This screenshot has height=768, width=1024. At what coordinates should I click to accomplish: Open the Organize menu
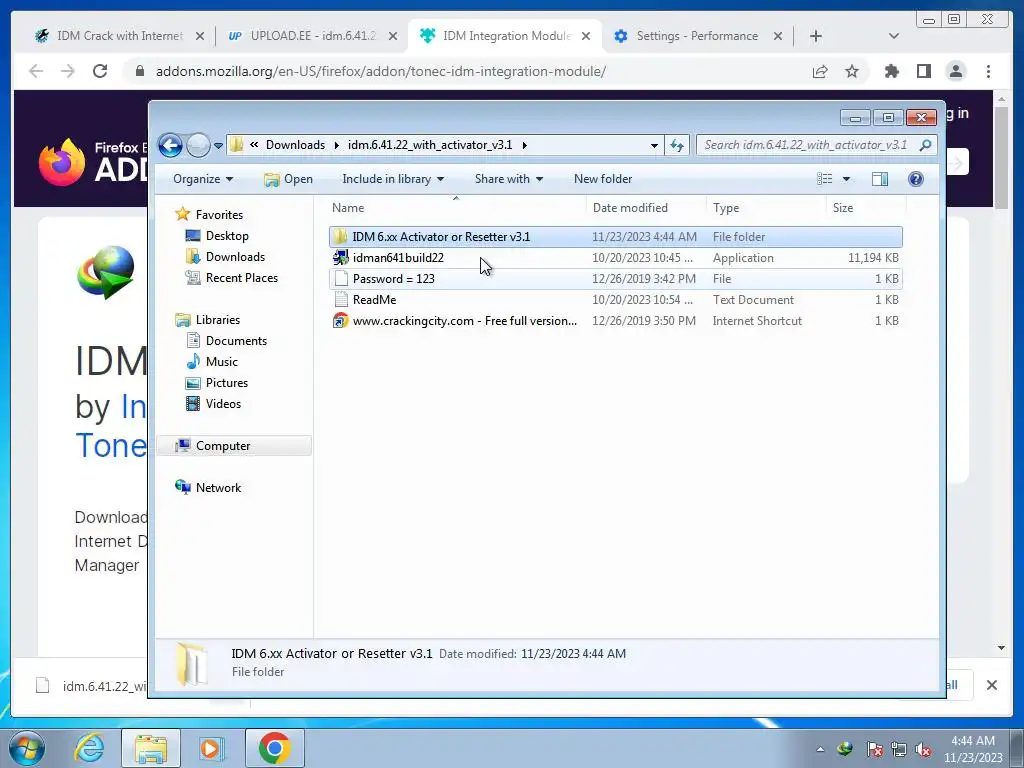click(x=203, y=179)
